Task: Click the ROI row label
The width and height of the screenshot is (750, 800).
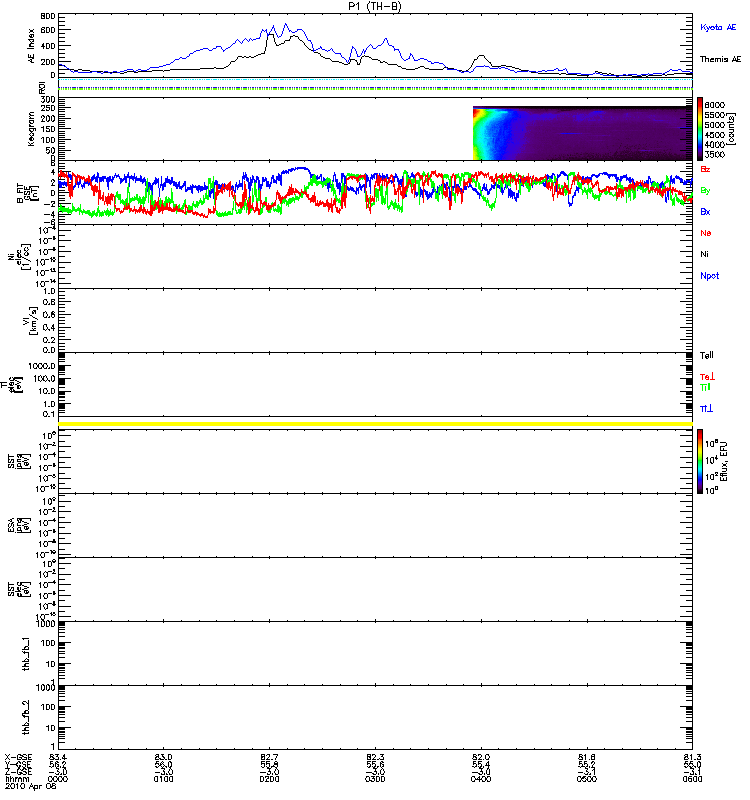Action: pos(42,89)
